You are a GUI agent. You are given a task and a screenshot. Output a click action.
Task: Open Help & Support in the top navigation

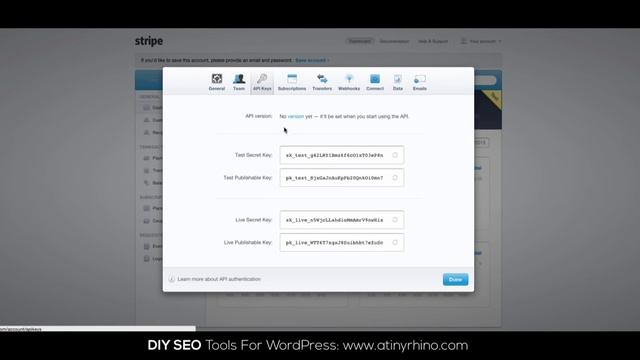coord(433,41)
